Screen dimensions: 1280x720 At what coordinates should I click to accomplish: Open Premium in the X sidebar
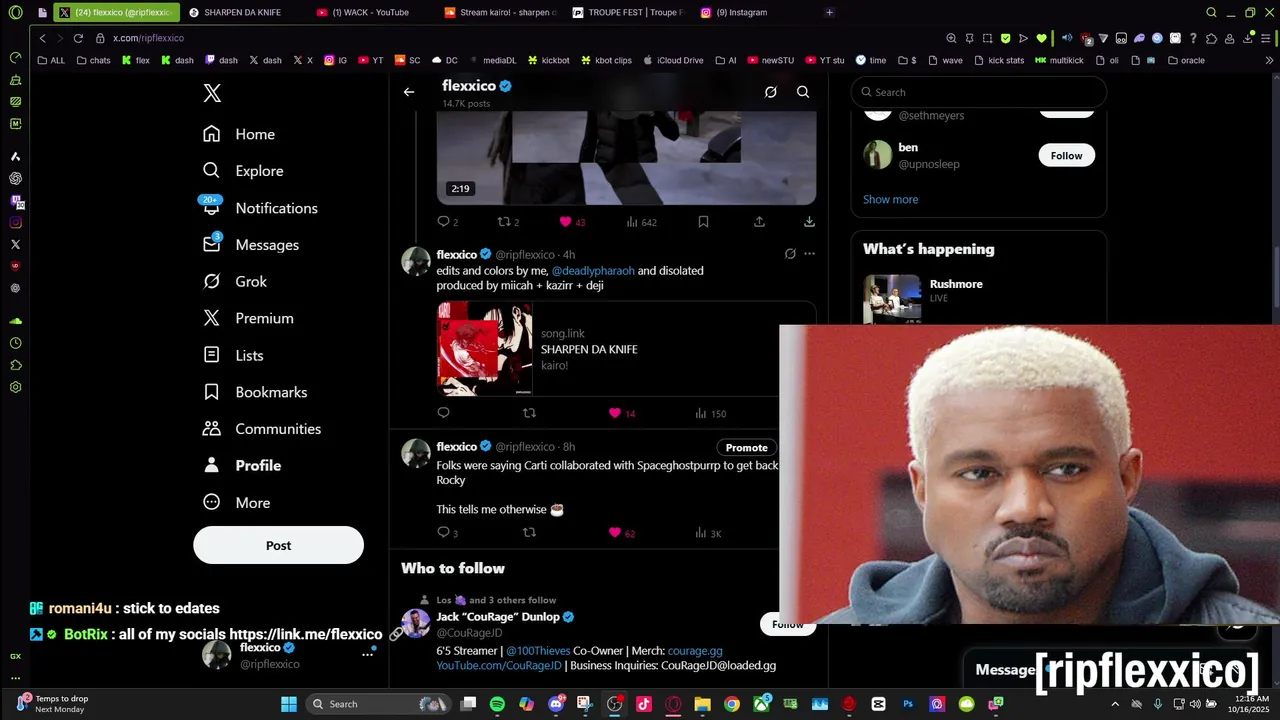[248, 318]
